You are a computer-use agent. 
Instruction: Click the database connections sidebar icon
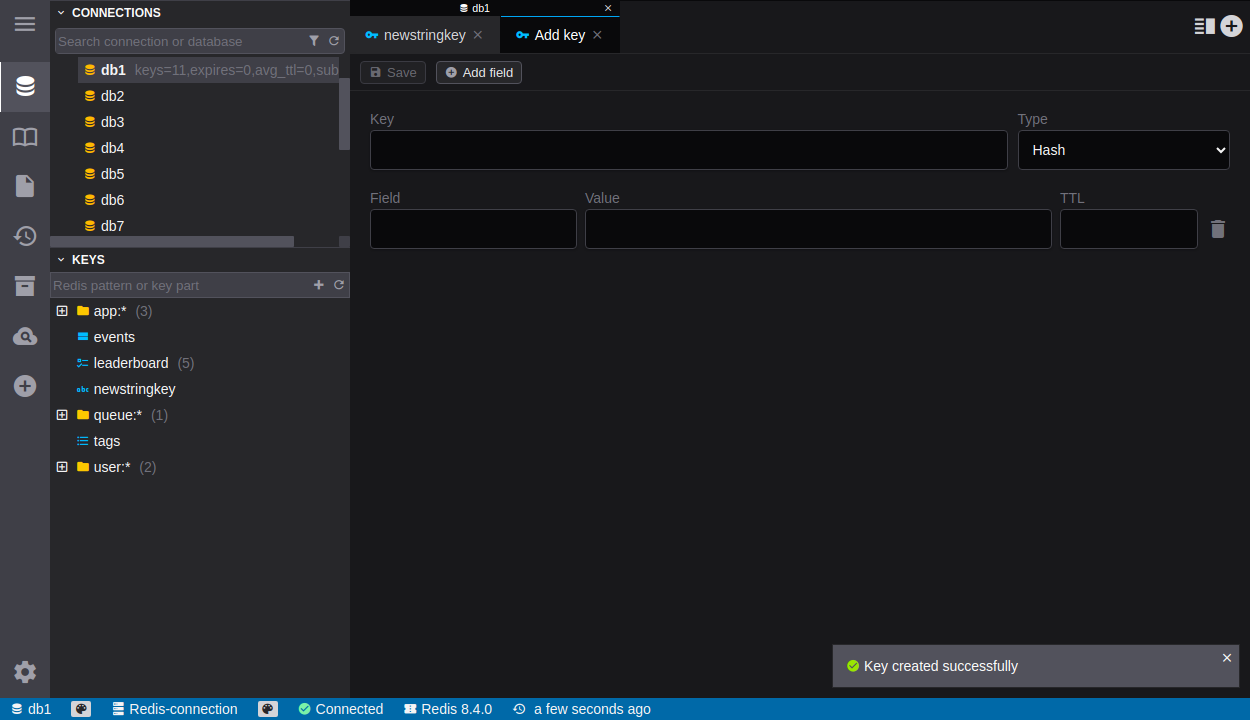(x=25, y=87)
